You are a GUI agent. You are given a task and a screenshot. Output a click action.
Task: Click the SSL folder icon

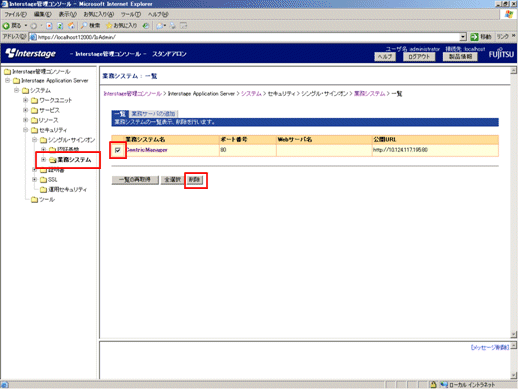(43, 180)
